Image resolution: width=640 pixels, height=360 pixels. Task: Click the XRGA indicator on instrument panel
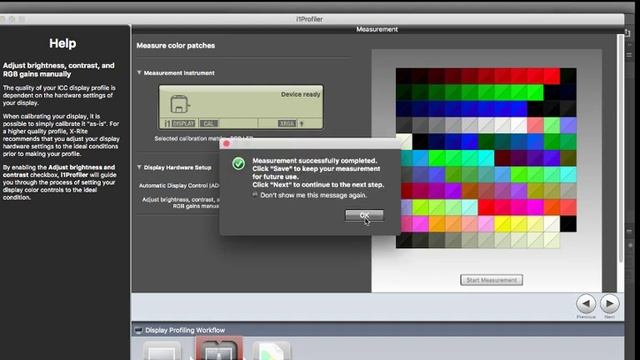click(x=287, y=123)
